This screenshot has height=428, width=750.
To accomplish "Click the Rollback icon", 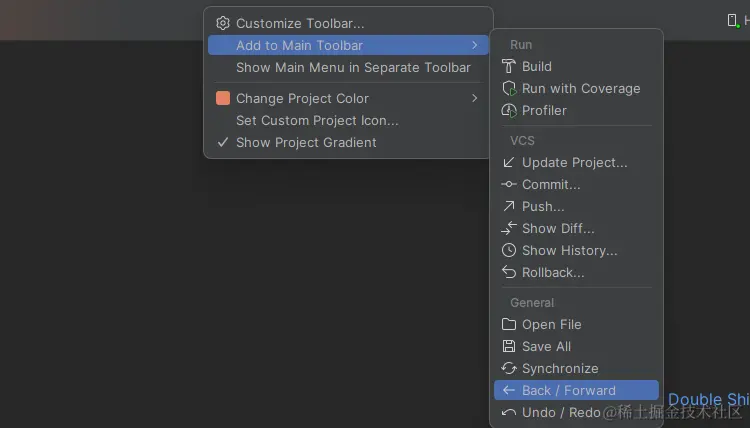I will tap(509, 272).
